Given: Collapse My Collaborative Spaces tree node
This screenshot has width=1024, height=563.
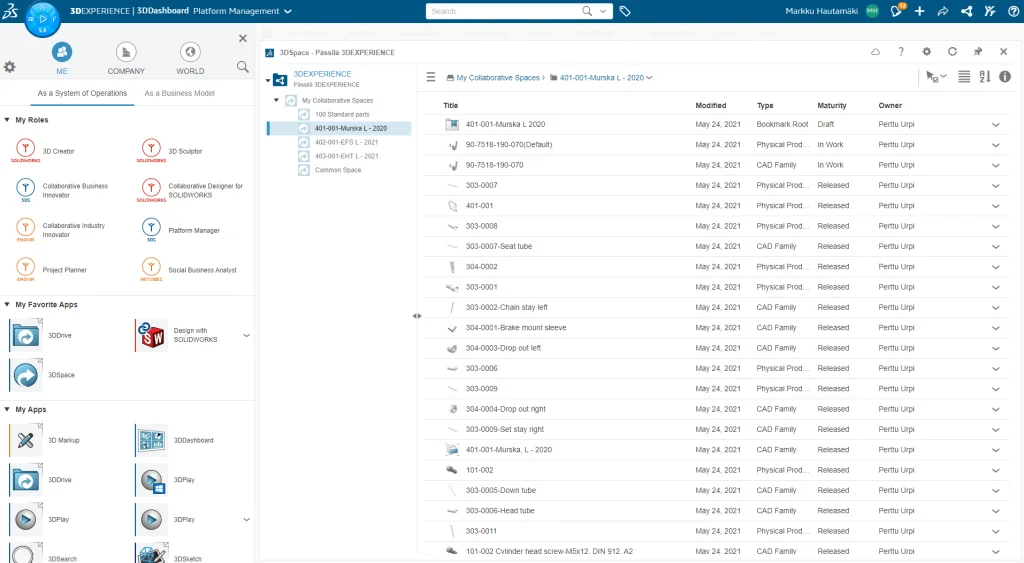Looking at the screenshot, I should [277, 100].
